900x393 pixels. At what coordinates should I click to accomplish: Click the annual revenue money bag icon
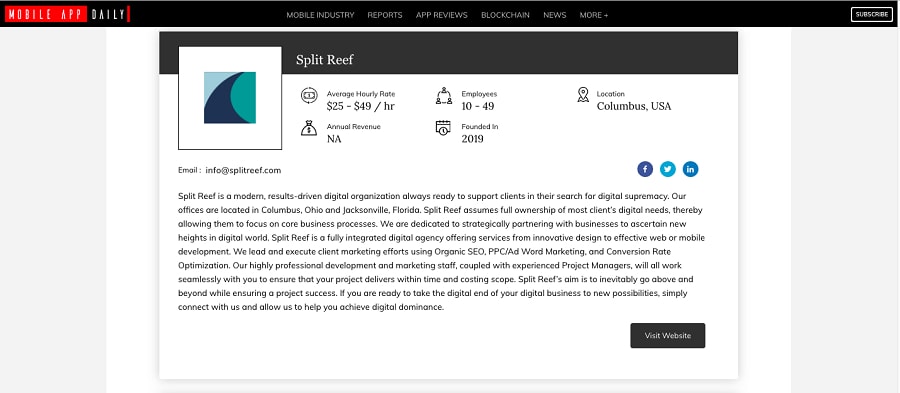point(309,127)
